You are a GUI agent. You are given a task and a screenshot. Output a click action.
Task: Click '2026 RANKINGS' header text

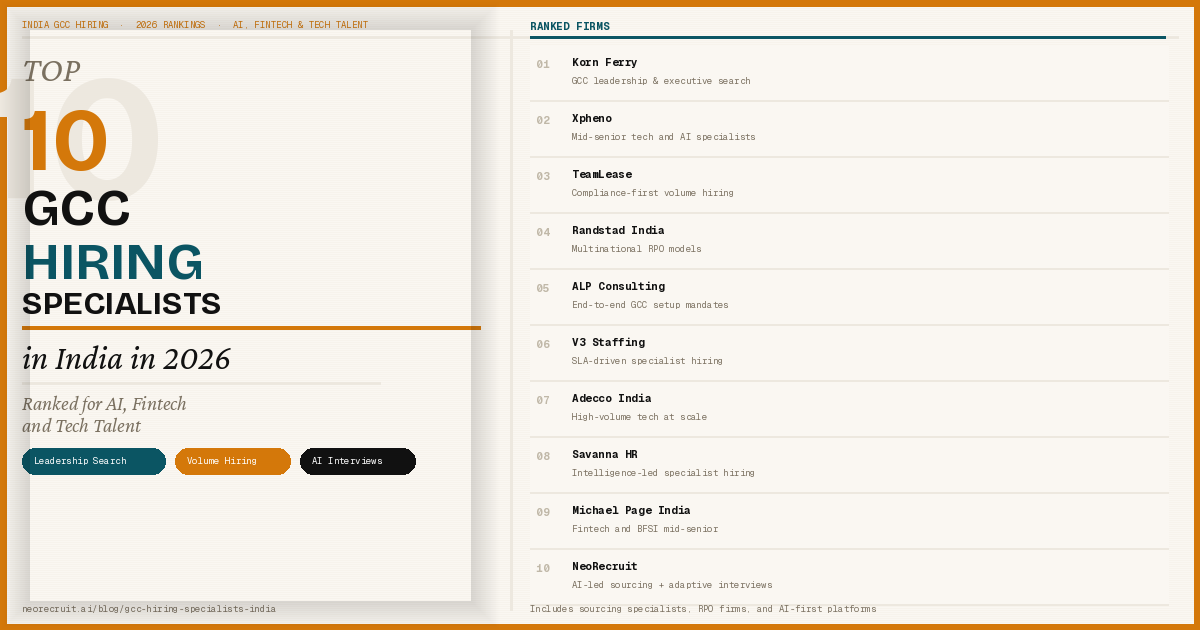point(171,25)
